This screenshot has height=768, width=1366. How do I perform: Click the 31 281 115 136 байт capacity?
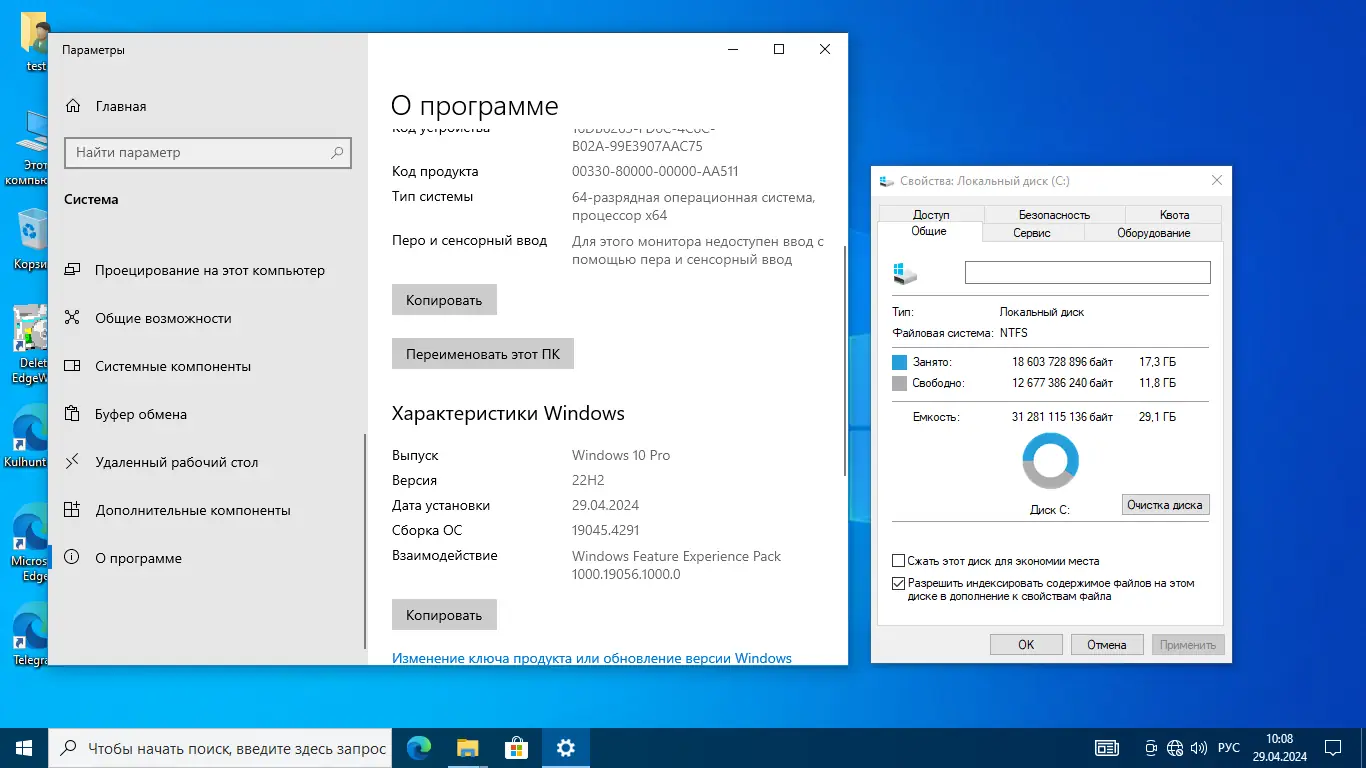pos(1062,417)
